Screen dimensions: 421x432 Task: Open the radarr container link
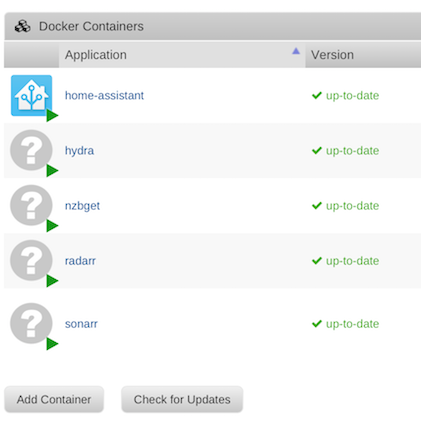click(x=80, y=261)
